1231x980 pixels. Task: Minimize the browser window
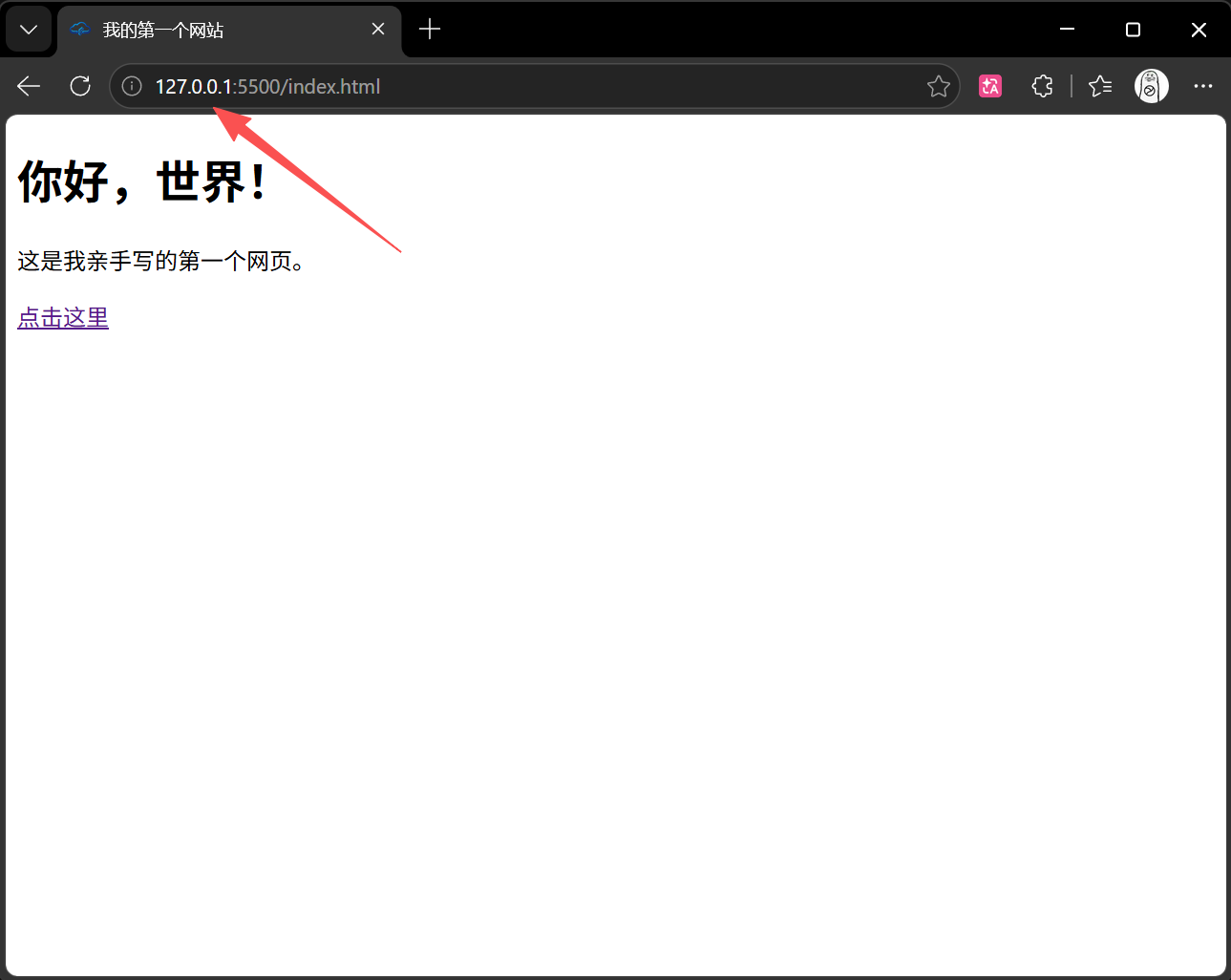pos(1068,30)
